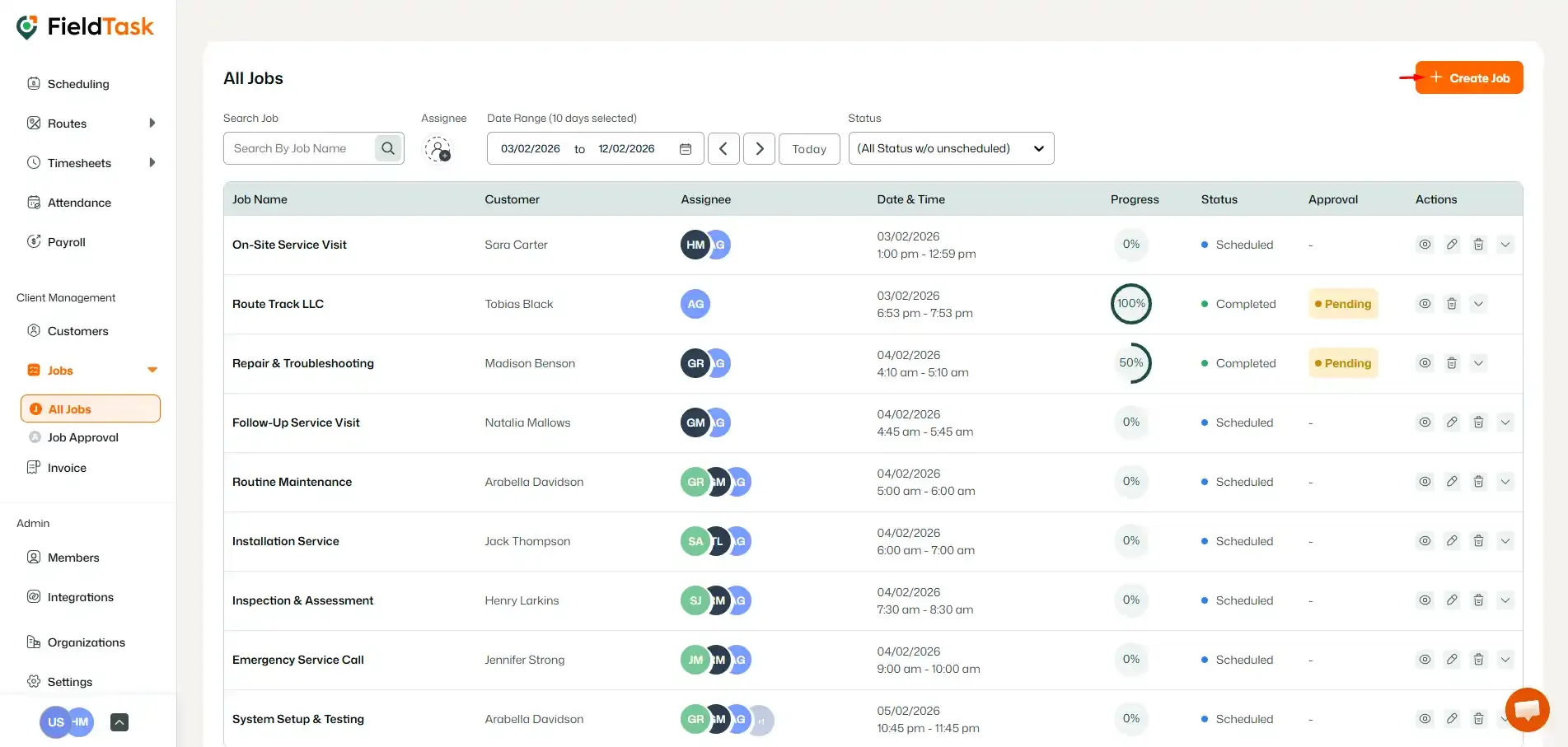Collapse the Jobs menu arrow

152,371
